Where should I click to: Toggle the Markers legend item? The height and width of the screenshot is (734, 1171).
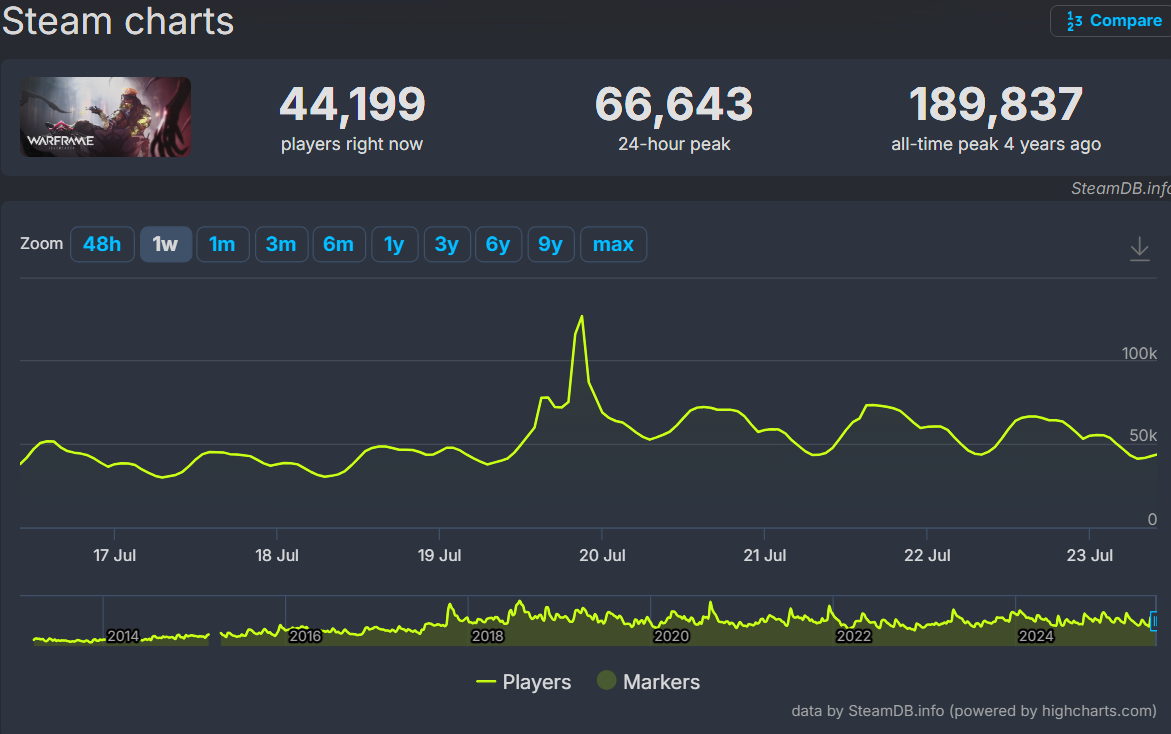point(648,682)
